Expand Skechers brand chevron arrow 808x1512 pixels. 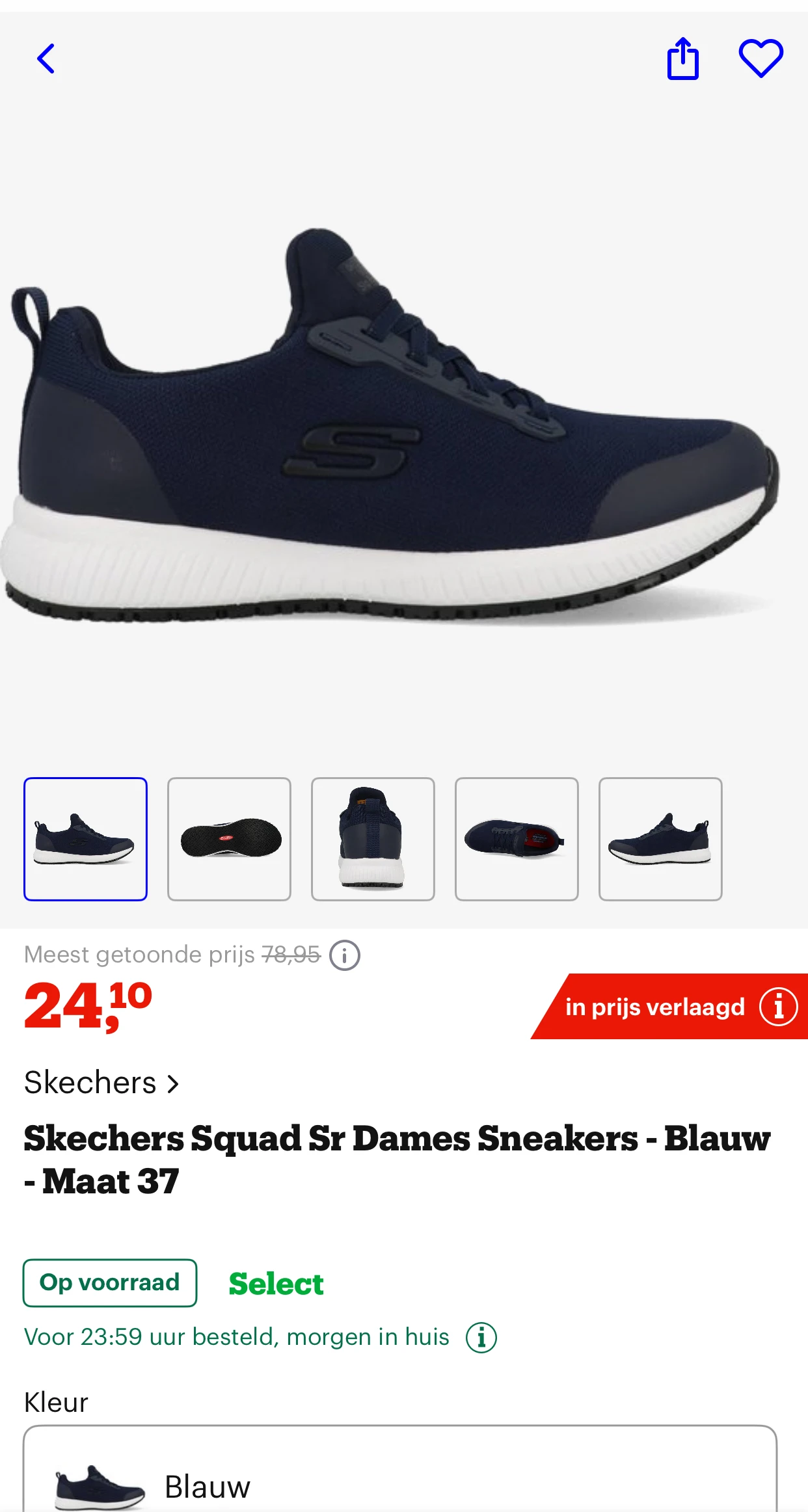172,1084
